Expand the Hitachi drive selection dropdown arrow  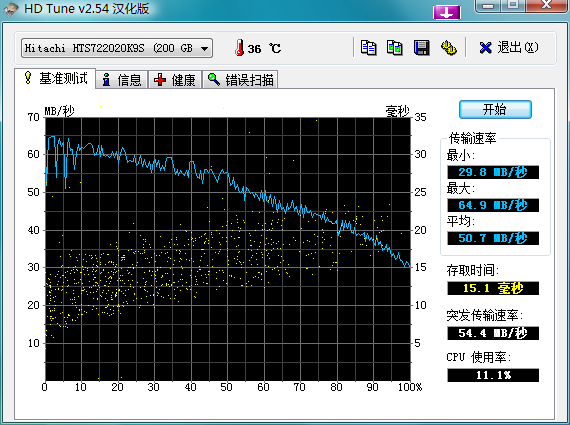point(205,48)
